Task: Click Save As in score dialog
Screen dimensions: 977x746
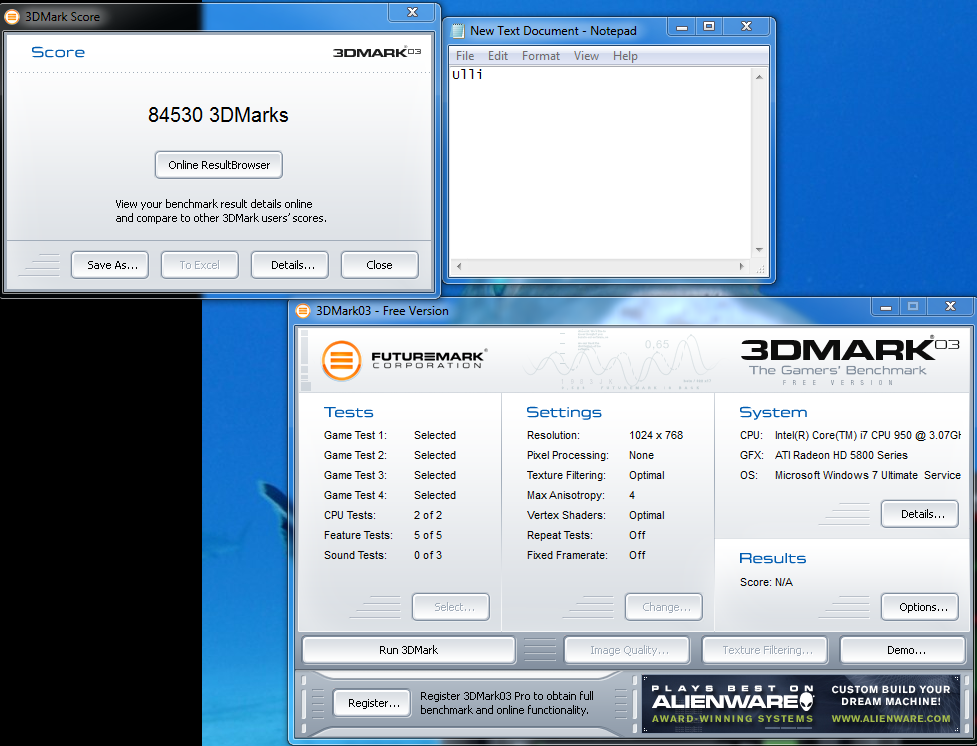Action: [110, 265]
